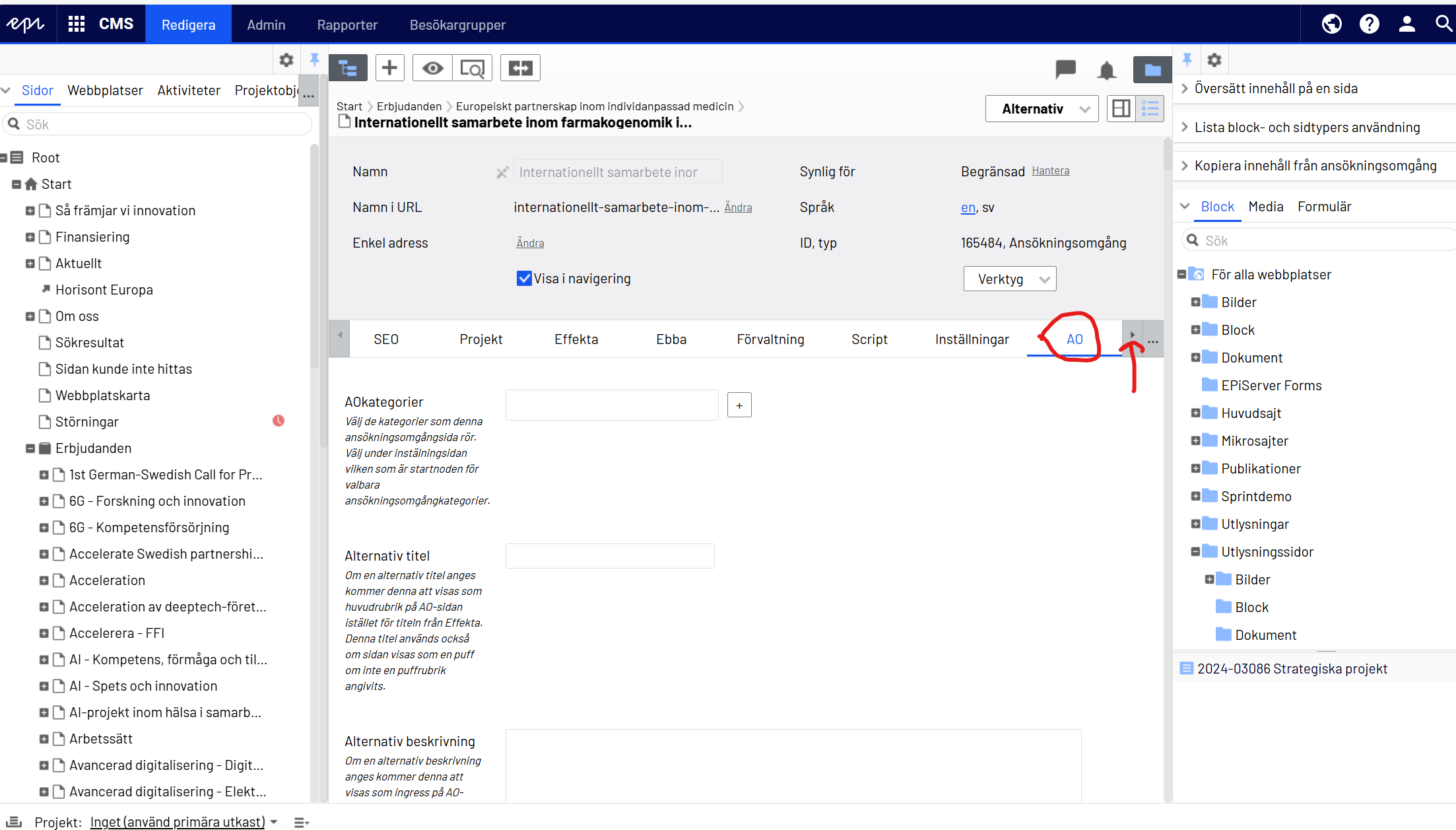
Task: Click the plus icon to create content
Action: [389, 68]
